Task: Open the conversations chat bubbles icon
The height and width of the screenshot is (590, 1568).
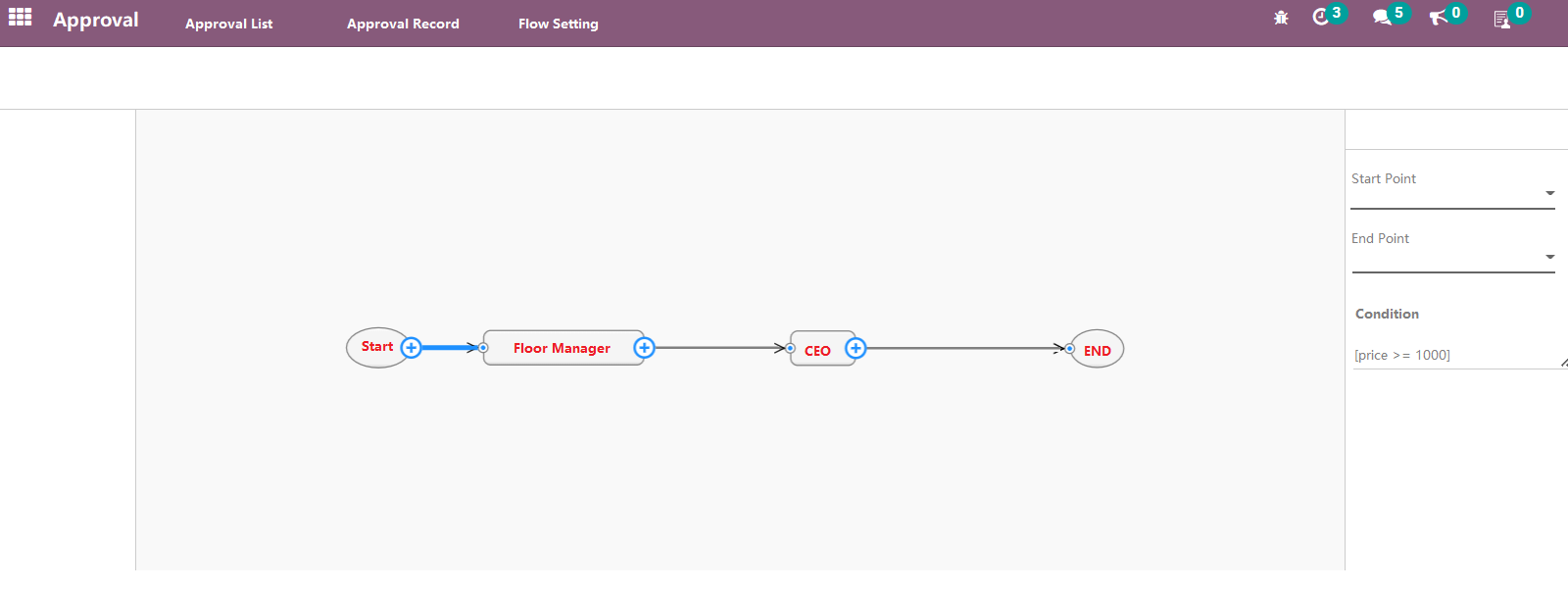Action: click(x=1382, y=17)
